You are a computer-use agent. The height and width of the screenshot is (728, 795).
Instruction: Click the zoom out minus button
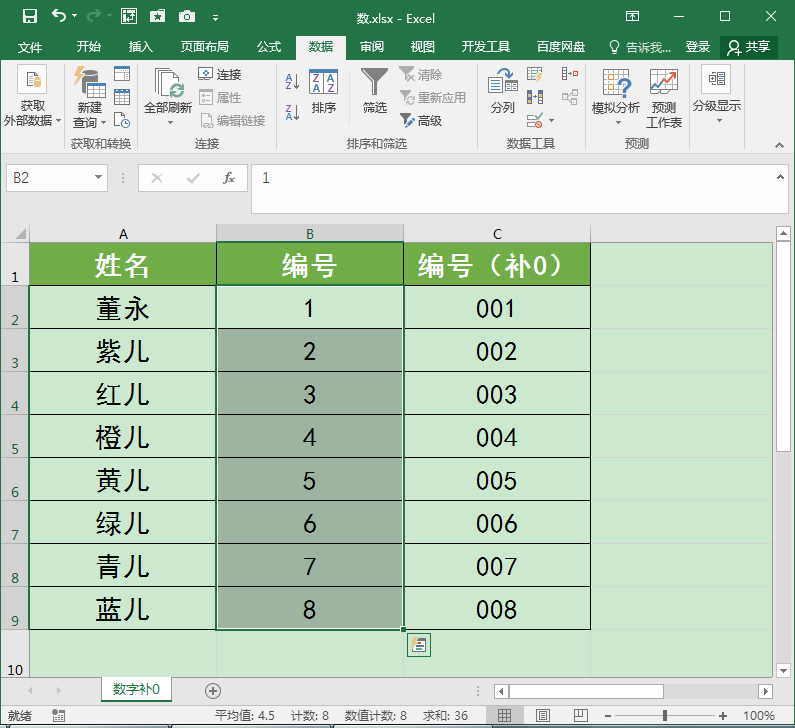pos(607,715)
